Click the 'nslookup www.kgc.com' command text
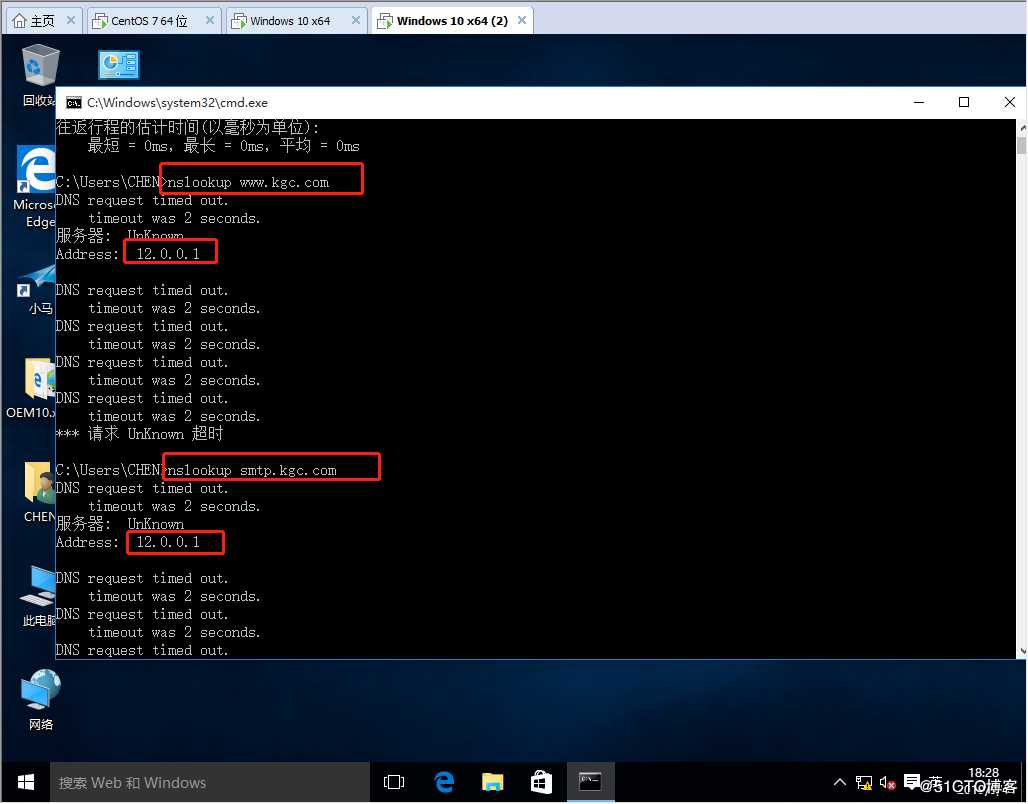Viewport: 1028px width, 804px height. pyautogui.click(x=248, y=183)
